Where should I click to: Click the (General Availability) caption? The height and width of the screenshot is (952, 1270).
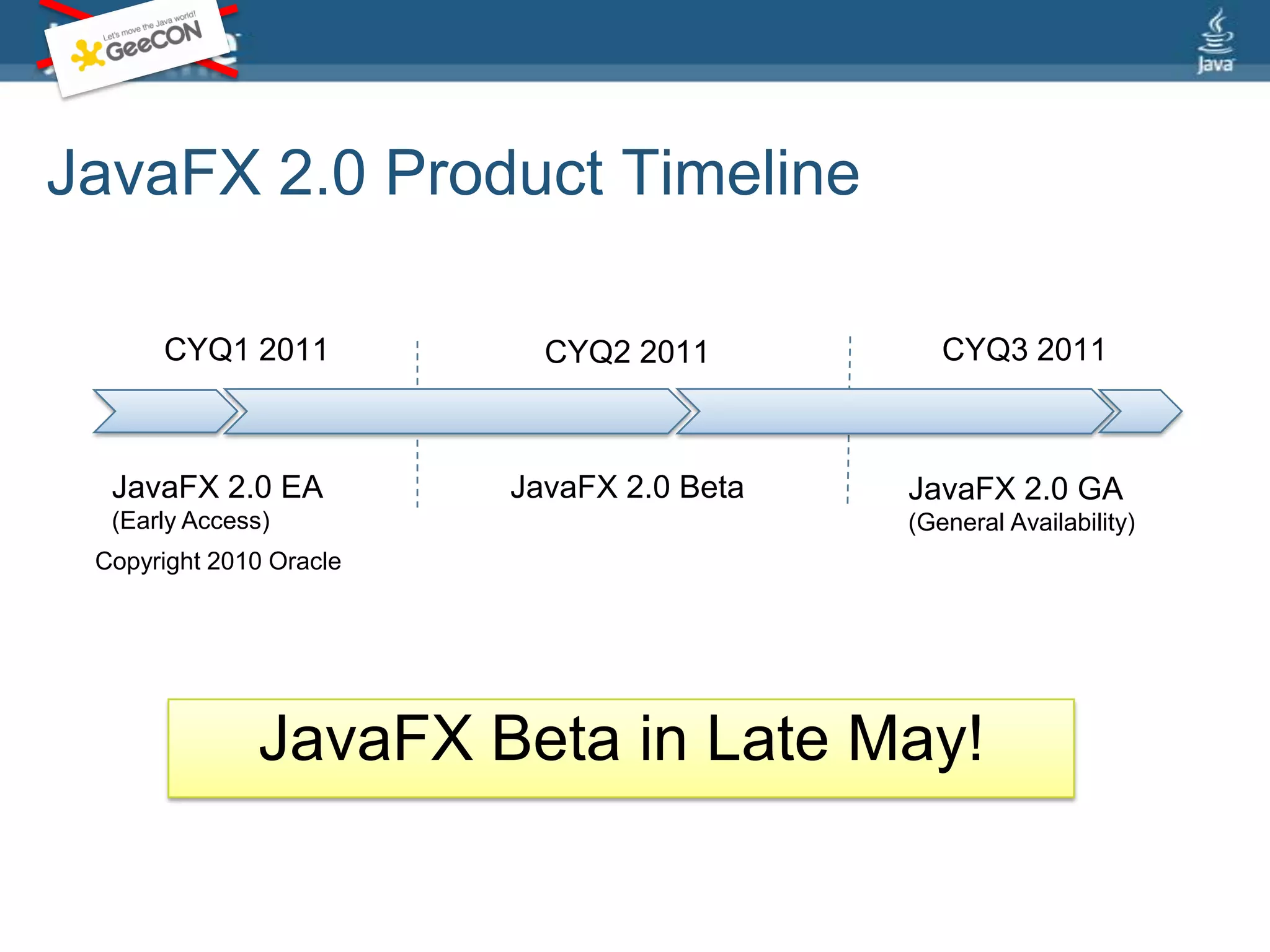click(x=1021, y=522)
